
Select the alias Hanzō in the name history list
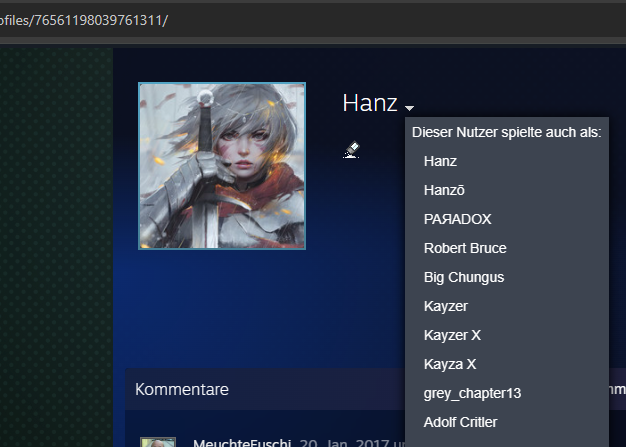click(444, 190)
